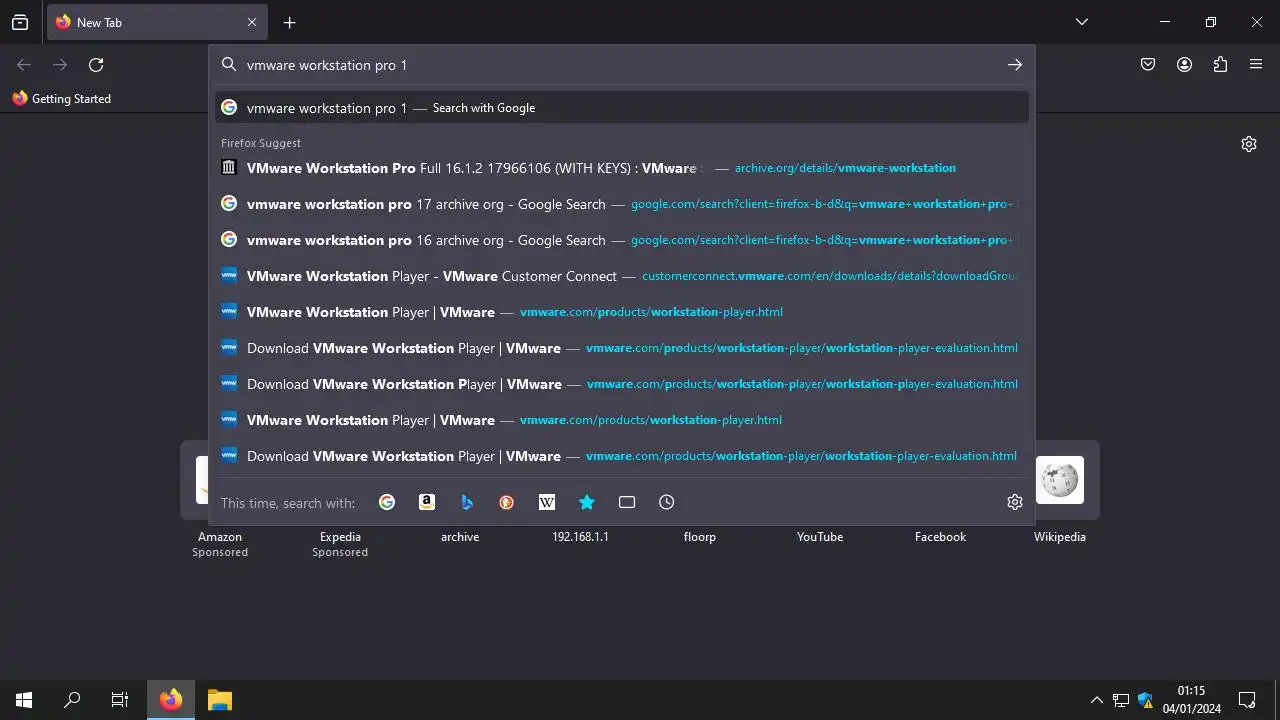Search history using clock icon
This screenshot has width=1280, height=720.
(x=667, y=503)
